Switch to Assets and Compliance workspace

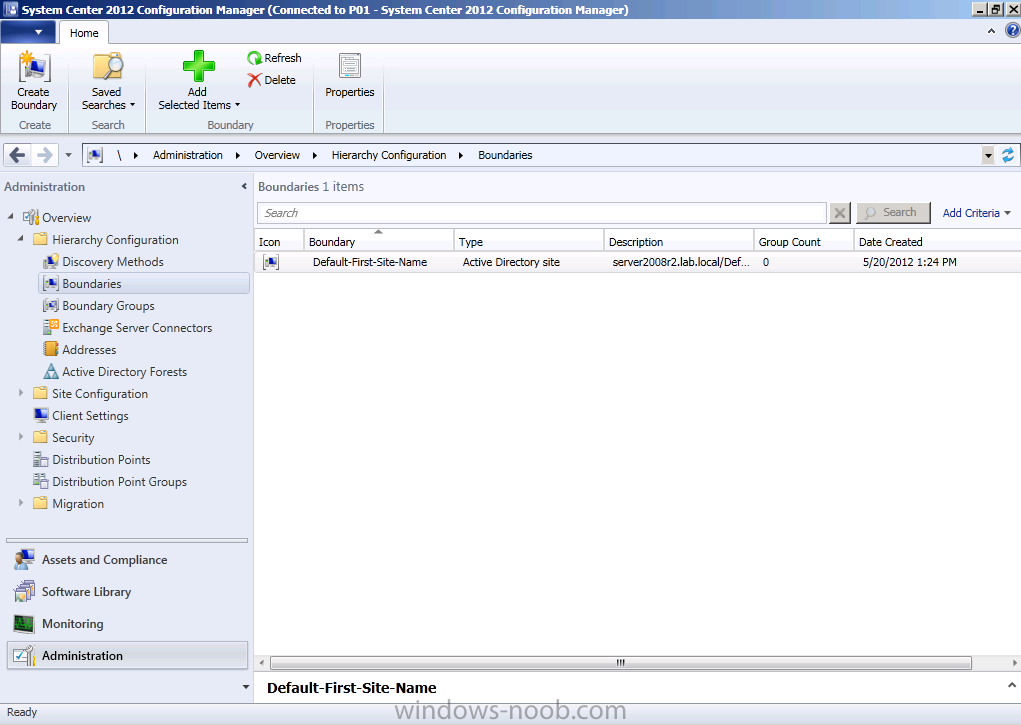[127, 560]
